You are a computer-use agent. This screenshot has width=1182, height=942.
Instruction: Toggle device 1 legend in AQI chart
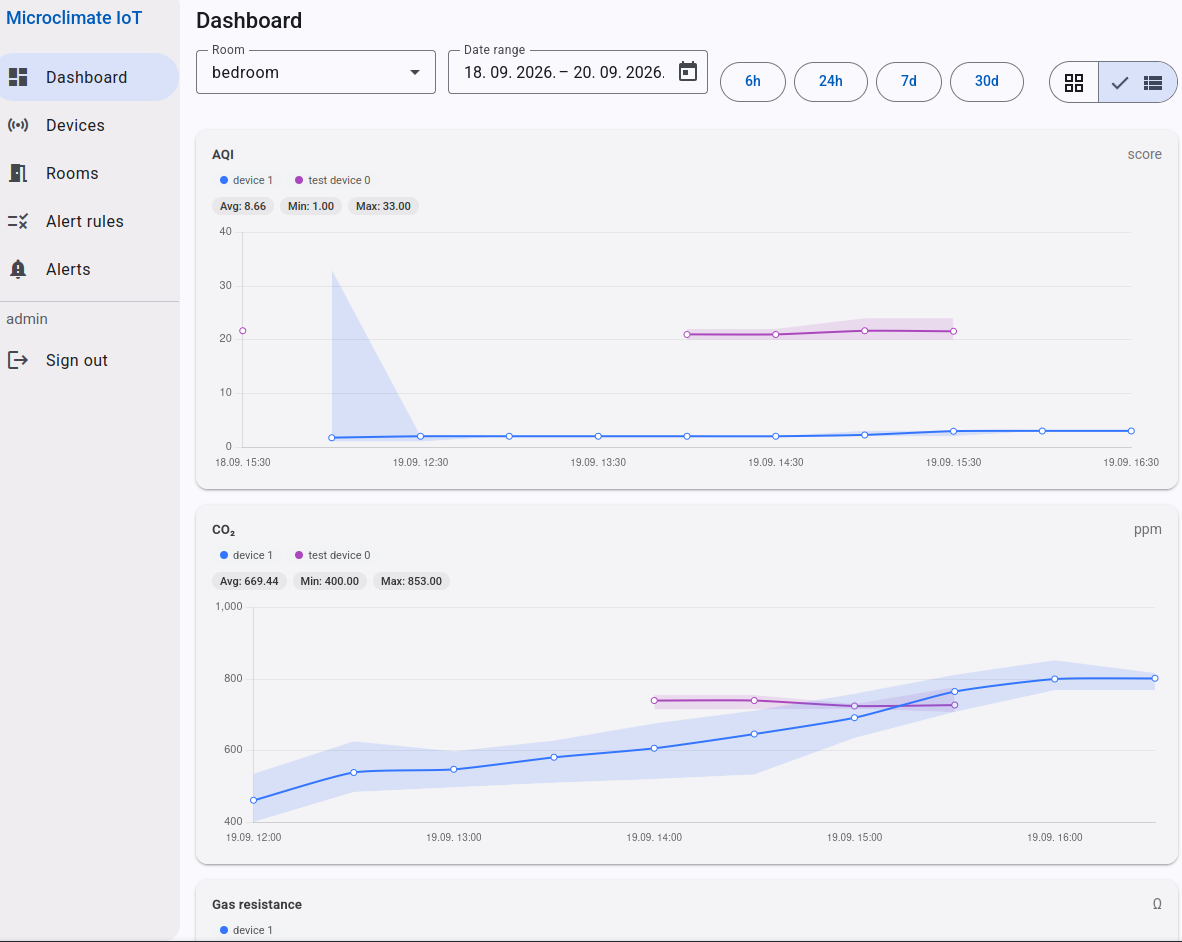[247, 180]
